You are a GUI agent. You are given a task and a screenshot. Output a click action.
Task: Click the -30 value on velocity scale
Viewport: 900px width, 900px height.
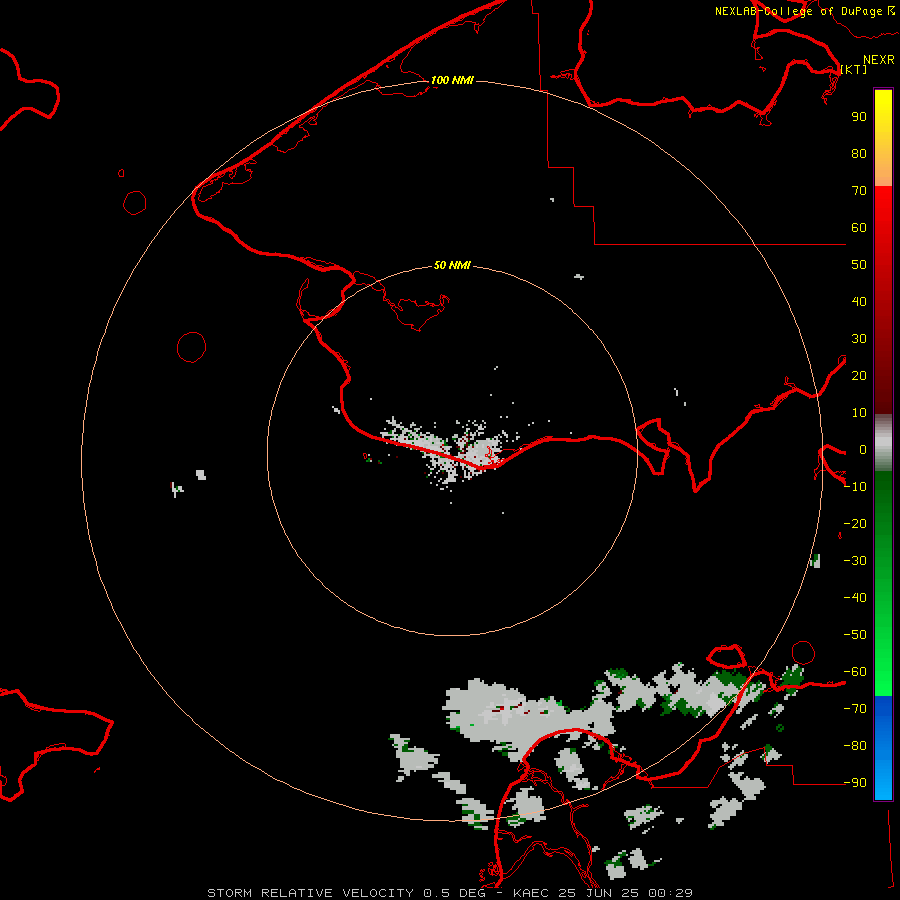[855, 561]
